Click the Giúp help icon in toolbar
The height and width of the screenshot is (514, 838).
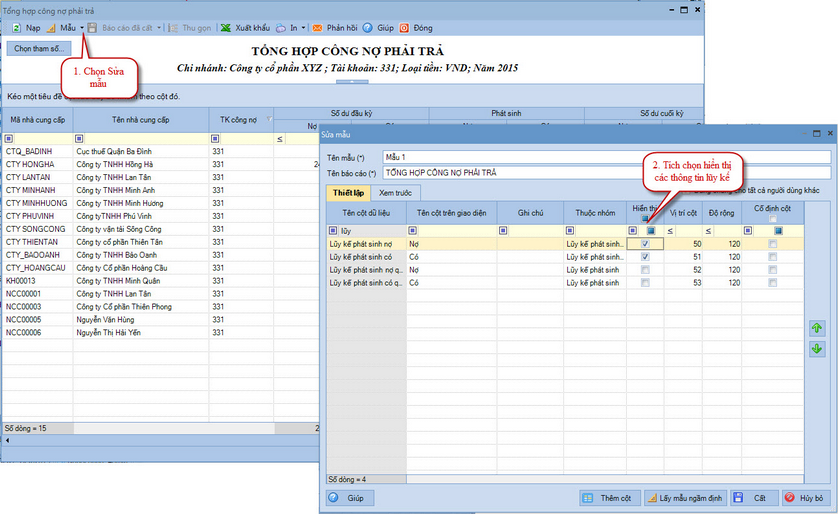click(367, 28)
